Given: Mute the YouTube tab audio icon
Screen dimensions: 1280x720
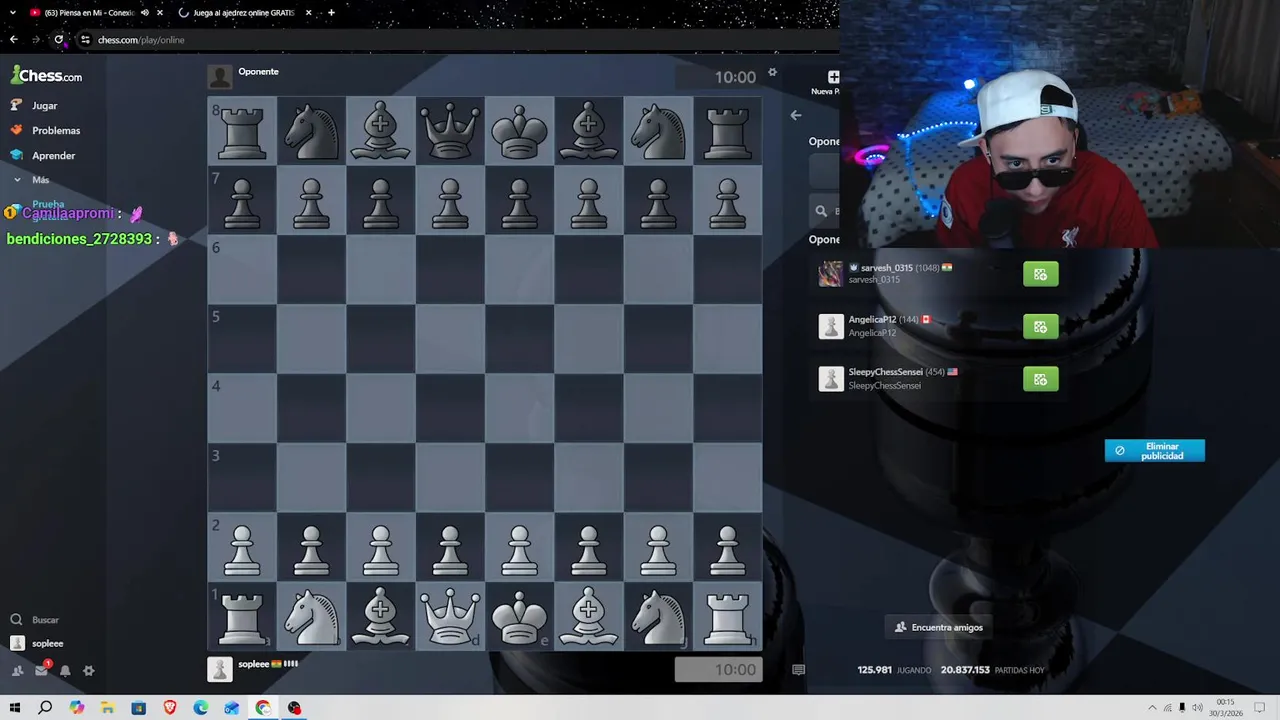Looking at the screenshot, I should [144, 13].
